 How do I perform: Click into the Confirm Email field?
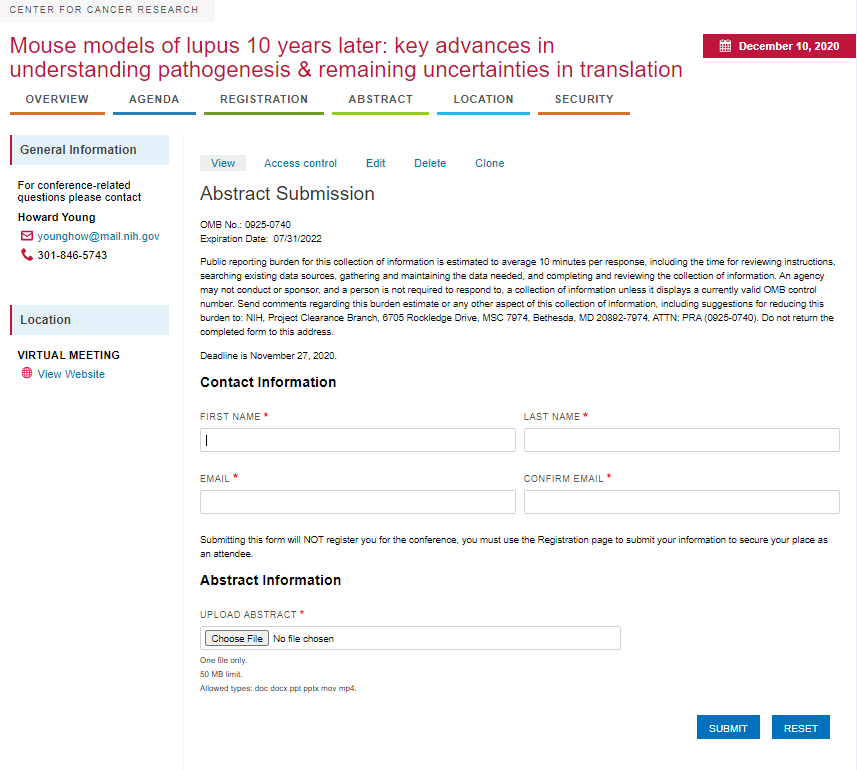click(681, 502)
